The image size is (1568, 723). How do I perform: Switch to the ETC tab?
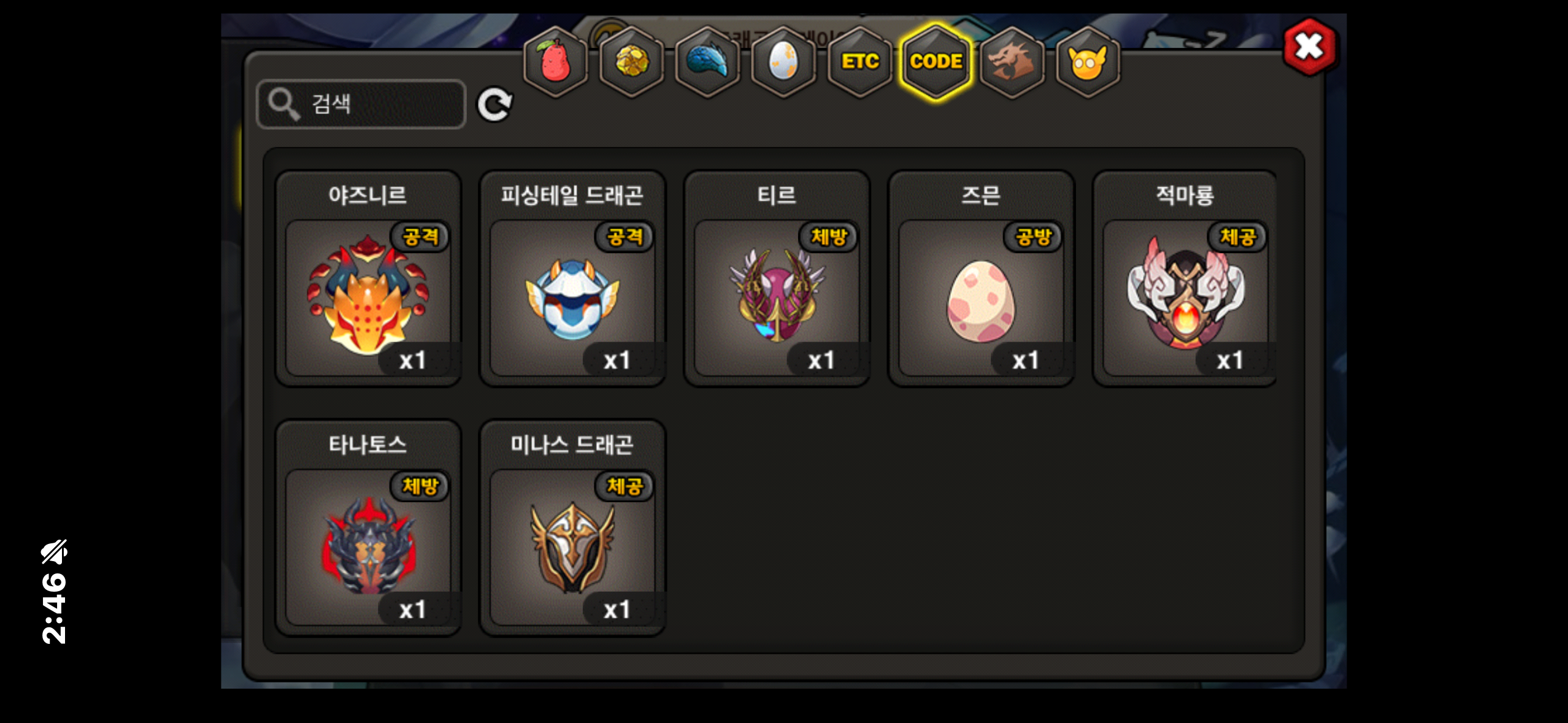860,62
